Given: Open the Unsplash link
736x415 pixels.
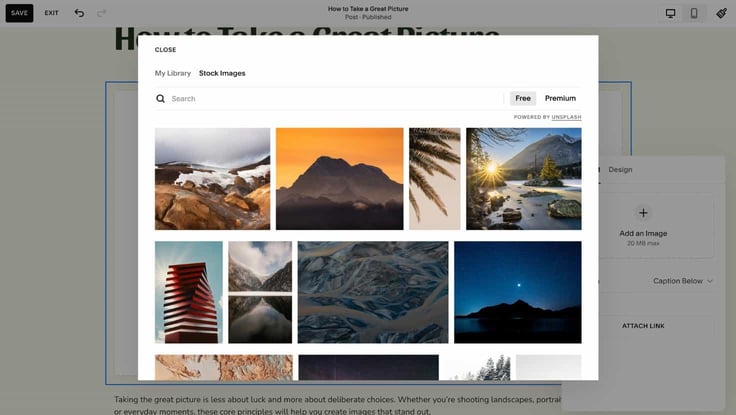Looking at the screenshot, I should coord(566,117).
